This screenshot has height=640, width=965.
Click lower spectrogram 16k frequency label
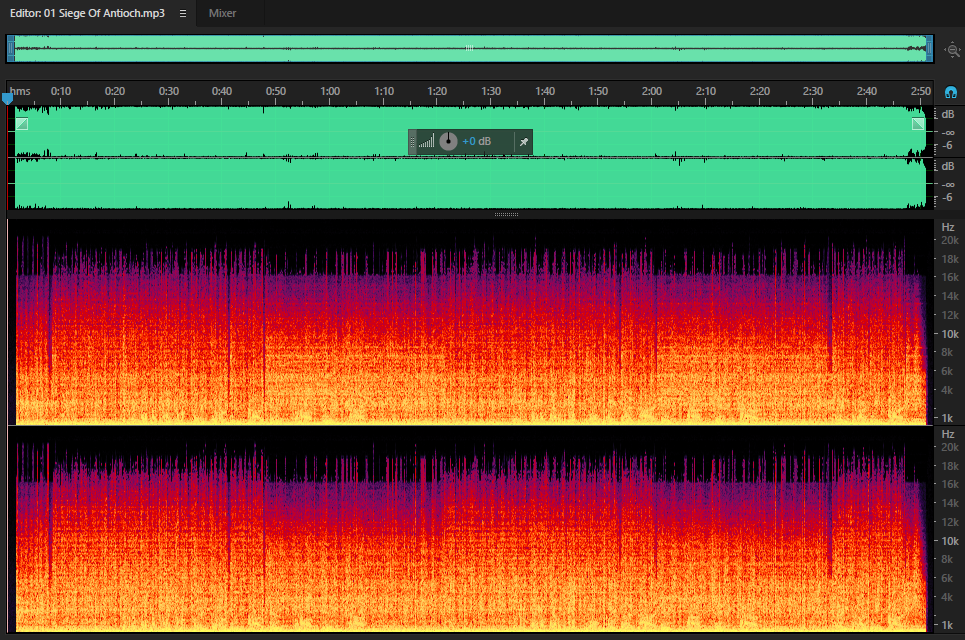[950, 484]
